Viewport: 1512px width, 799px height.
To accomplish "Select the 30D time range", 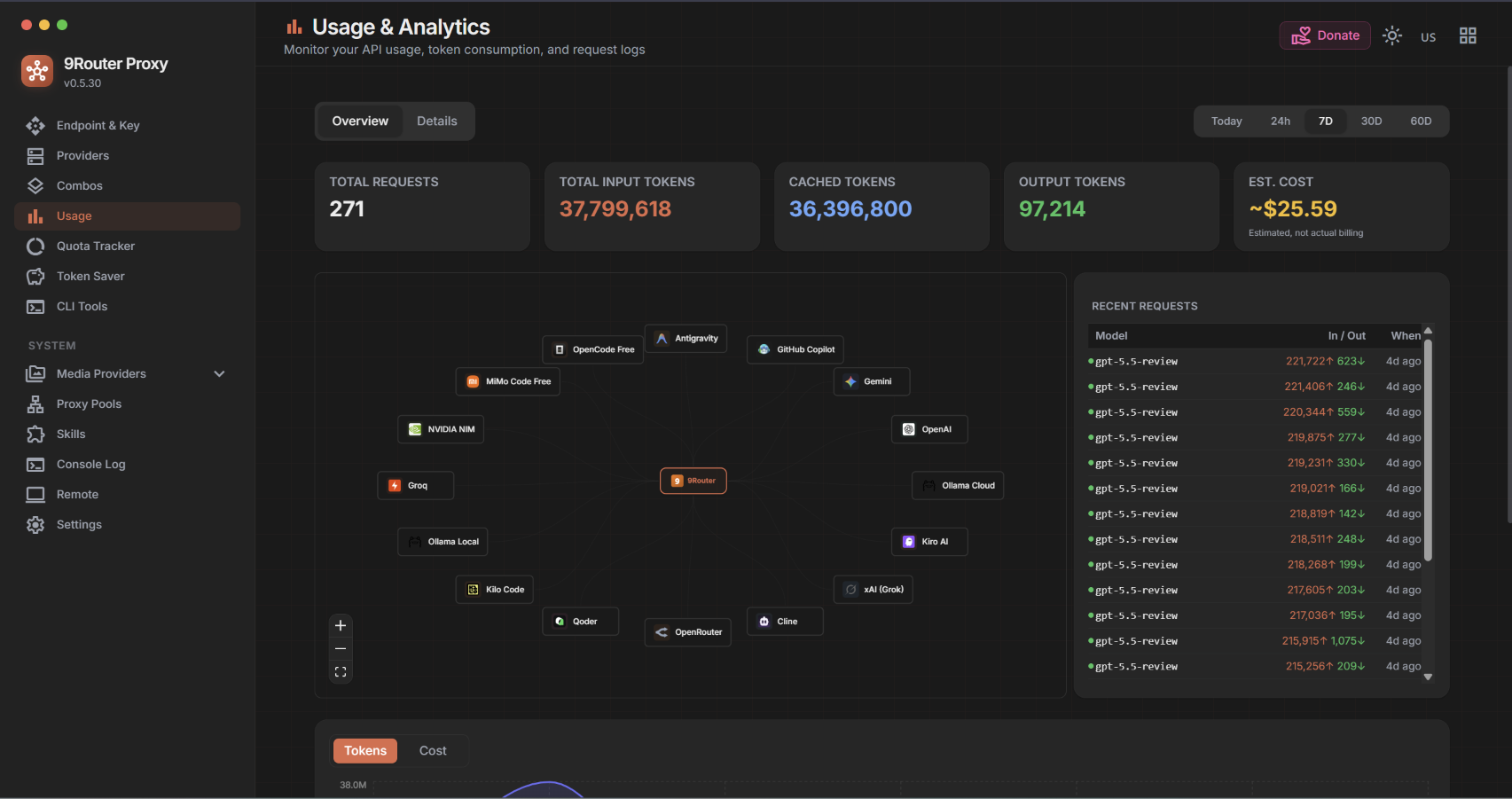I will (1371, 121).
